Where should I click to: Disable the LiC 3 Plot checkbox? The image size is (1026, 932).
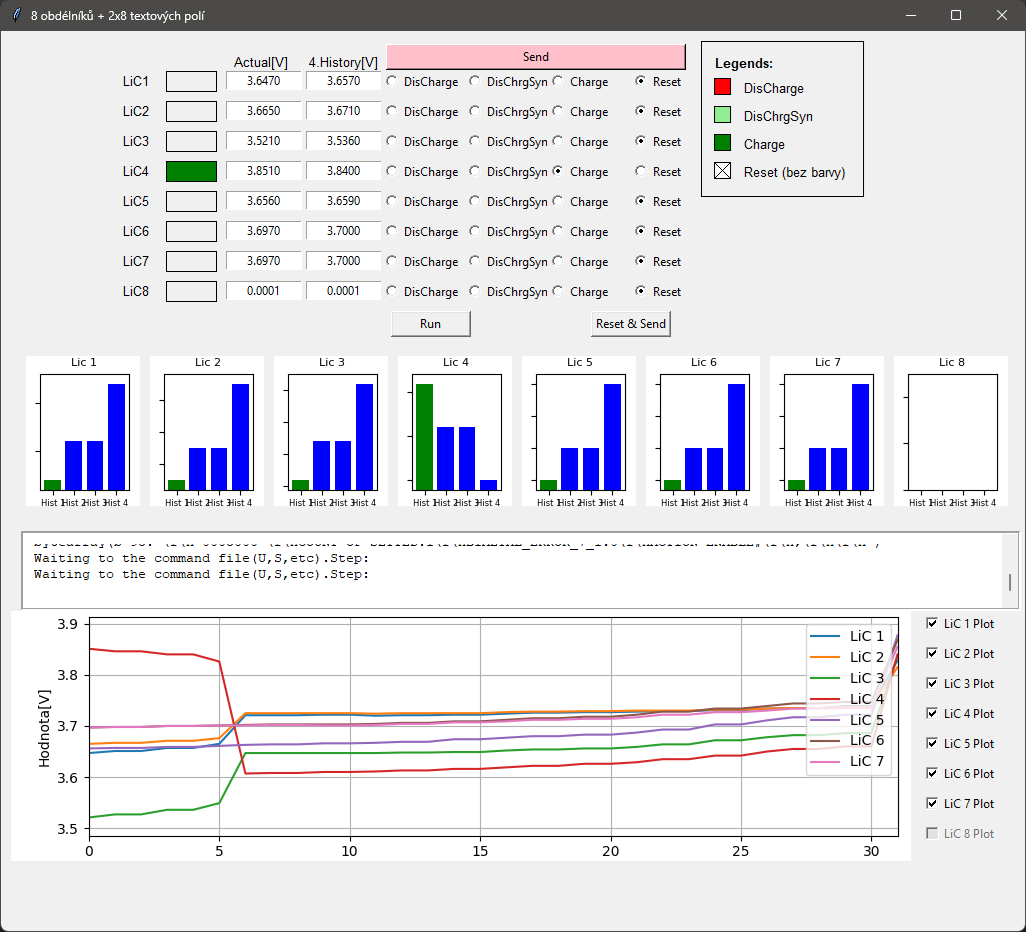click(x=930, y=683)
